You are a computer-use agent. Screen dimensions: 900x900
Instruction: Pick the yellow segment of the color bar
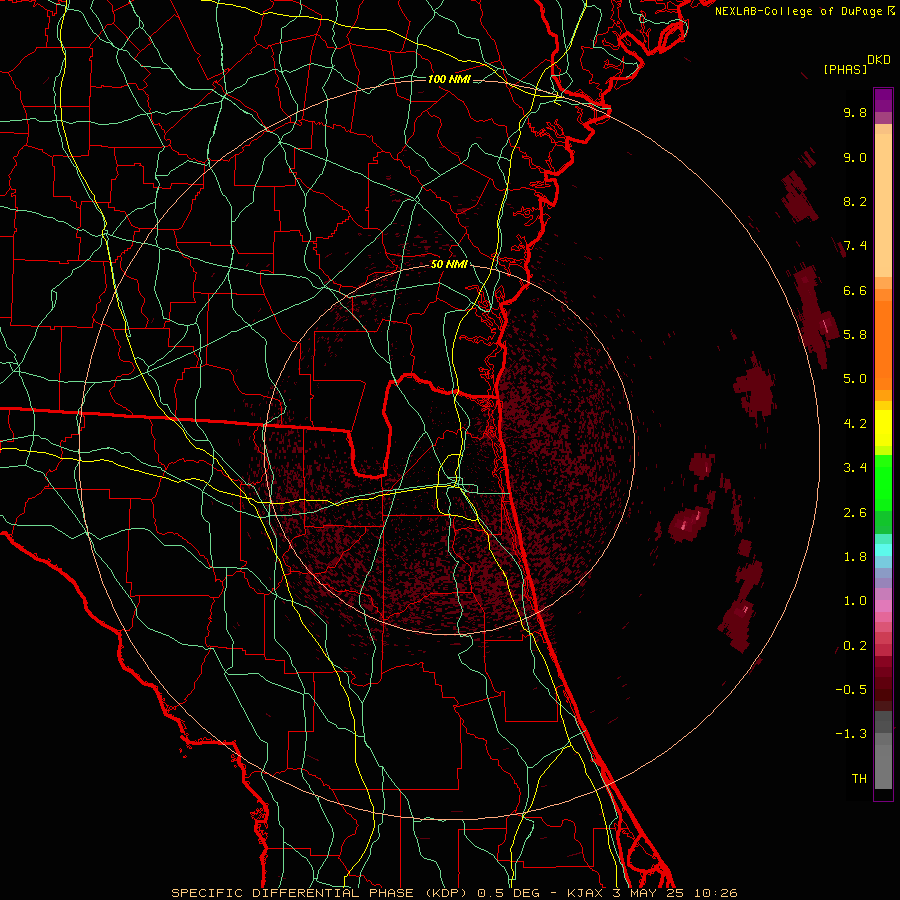coord(883,428)
